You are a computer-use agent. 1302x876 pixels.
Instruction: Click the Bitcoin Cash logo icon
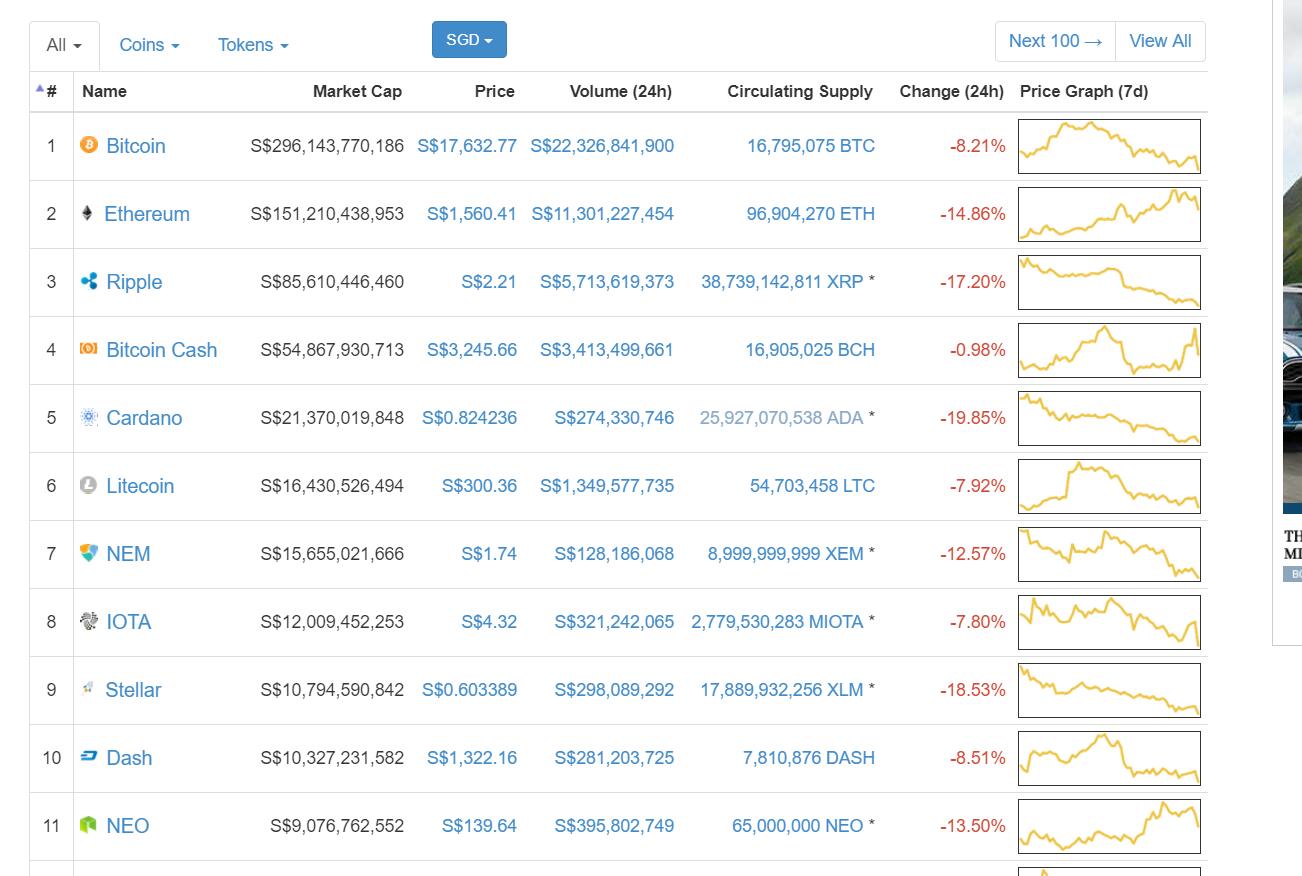click(89, 349)
